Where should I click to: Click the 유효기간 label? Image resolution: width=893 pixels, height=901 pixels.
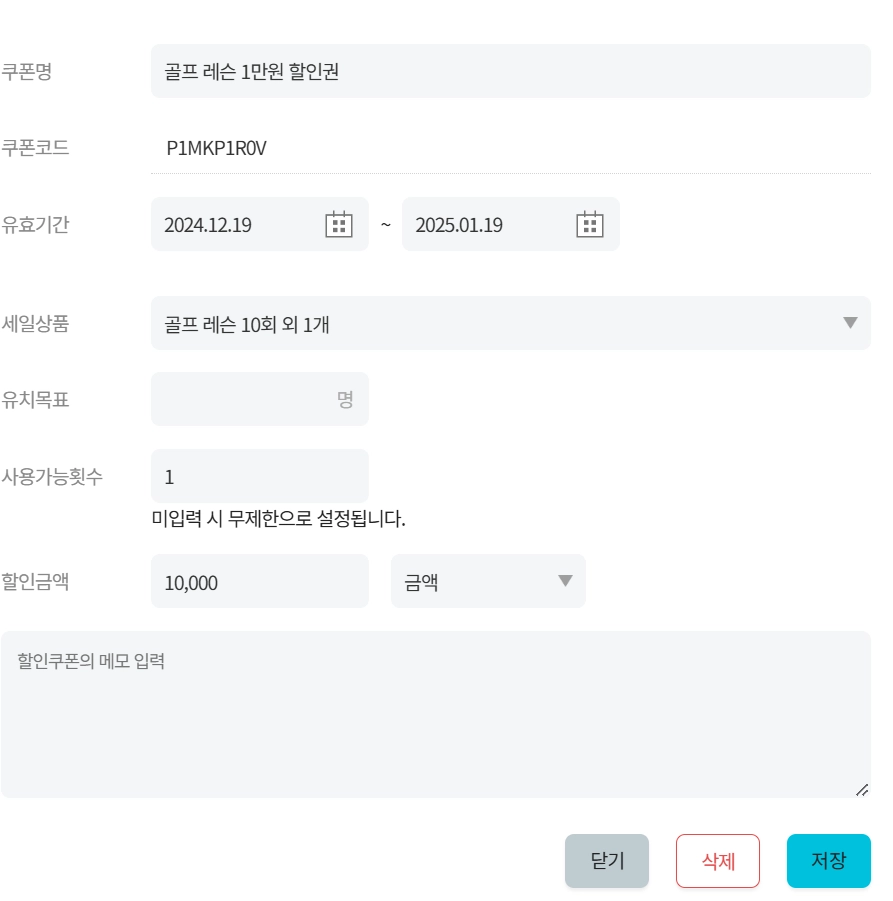click(x=35, y=224)
